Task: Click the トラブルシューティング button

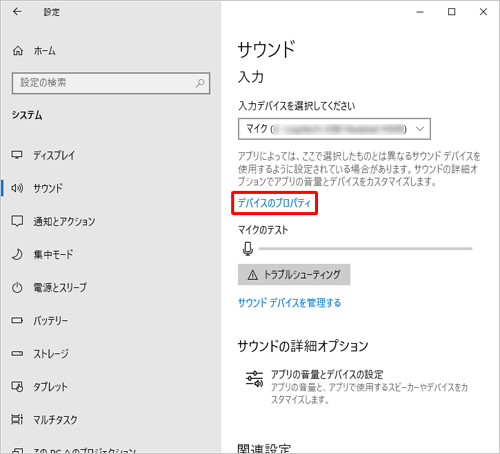Action: click(x=294, y=275)
